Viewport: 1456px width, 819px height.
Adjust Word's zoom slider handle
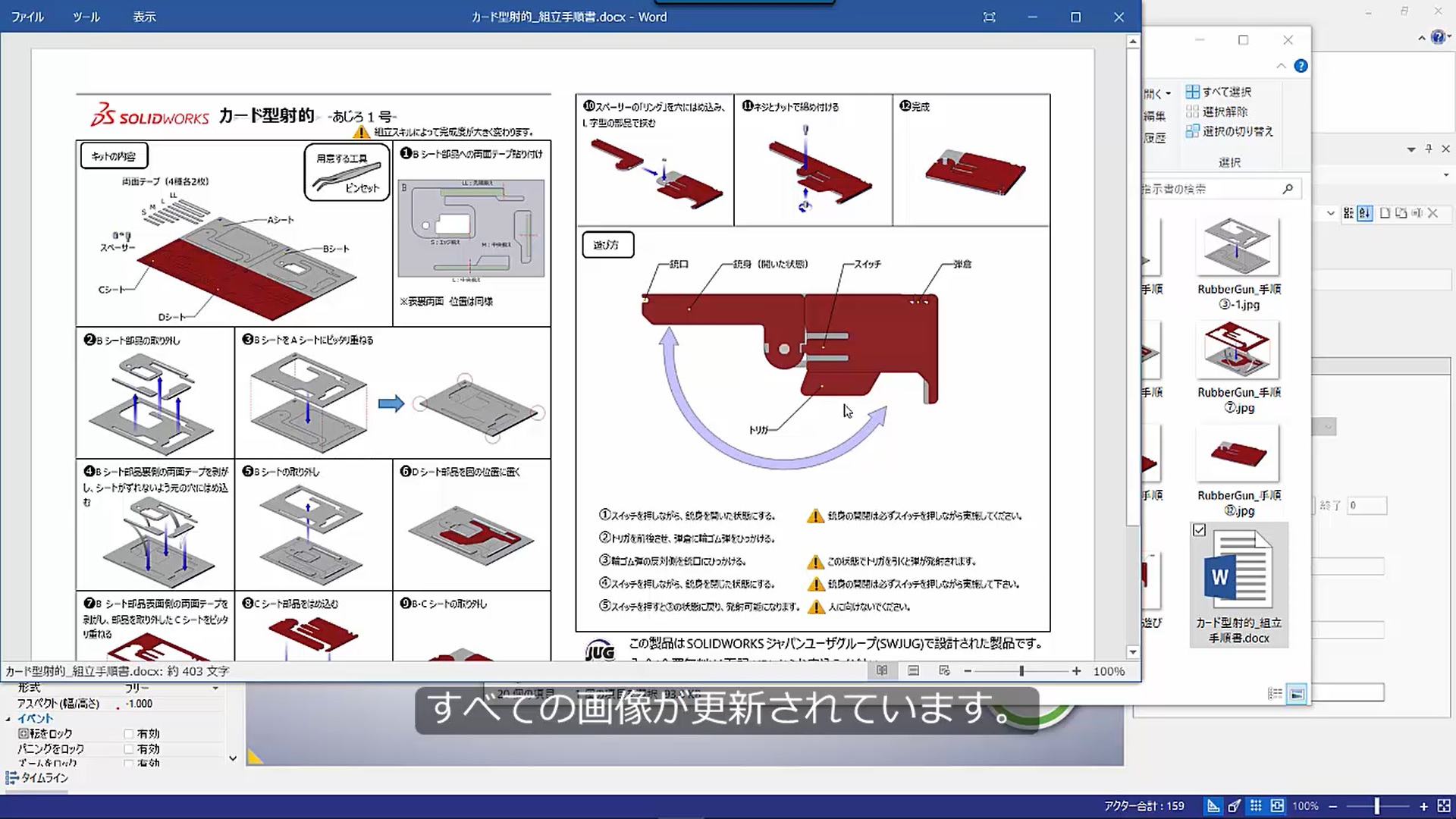[x=1021, y=671]
